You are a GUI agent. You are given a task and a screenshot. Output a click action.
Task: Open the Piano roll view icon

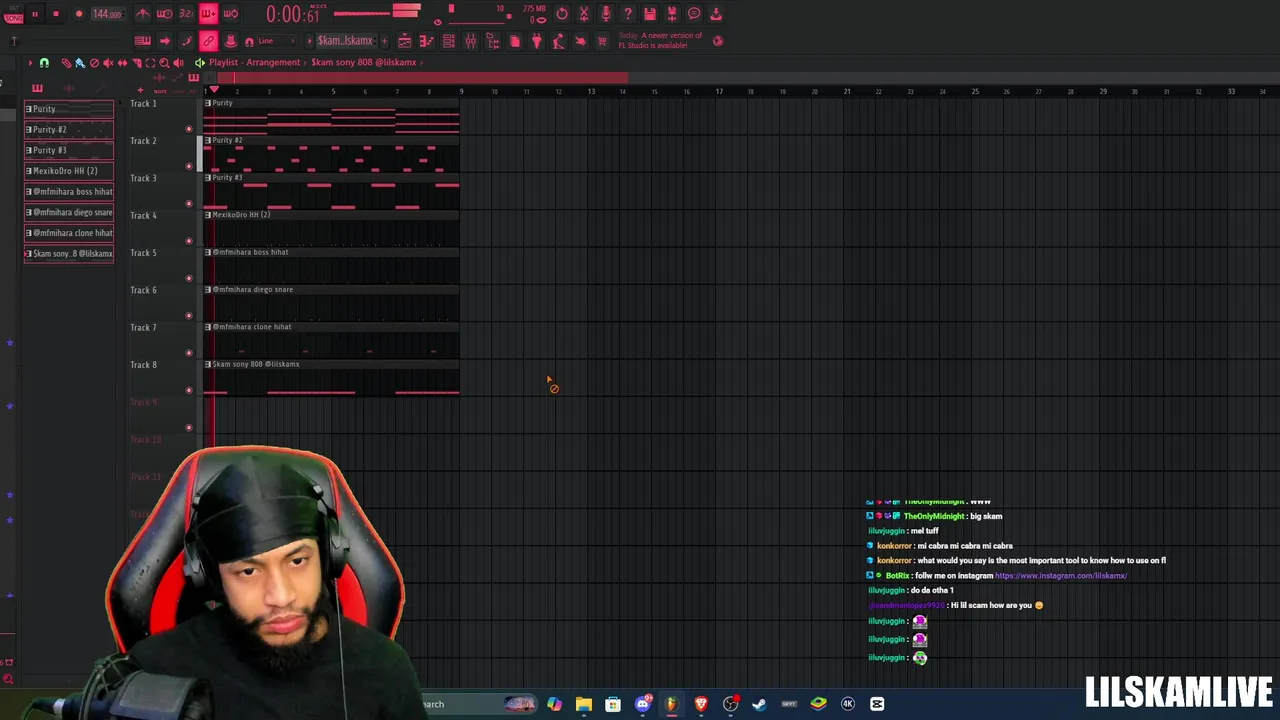tap(427, 41)
